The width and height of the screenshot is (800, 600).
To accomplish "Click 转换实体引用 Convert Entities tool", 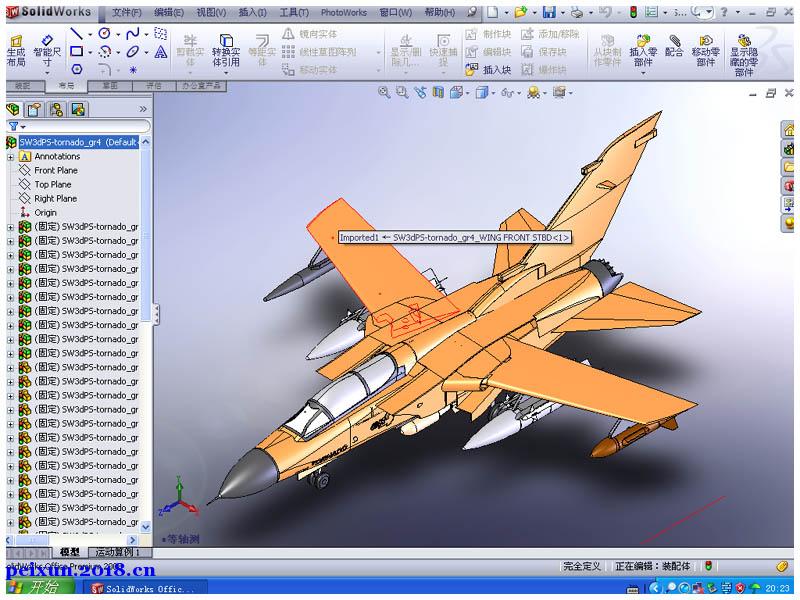I will click(x=226, y=51).
